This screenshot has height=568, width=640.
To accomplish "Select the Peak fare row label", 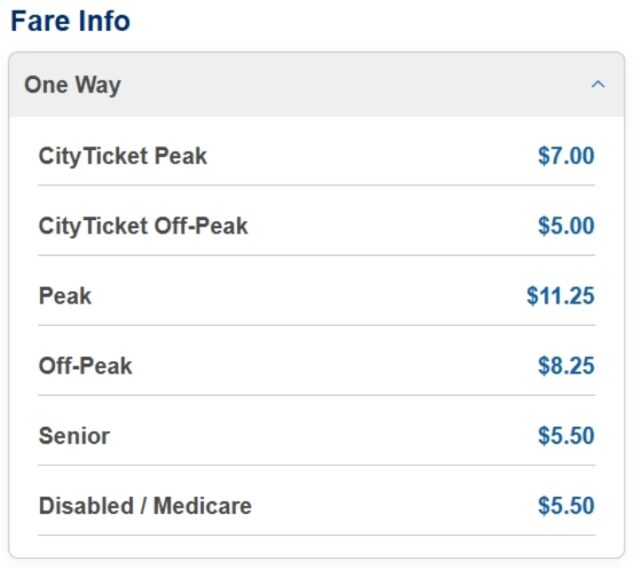I will pyautogui.click(x=65, y=296).
